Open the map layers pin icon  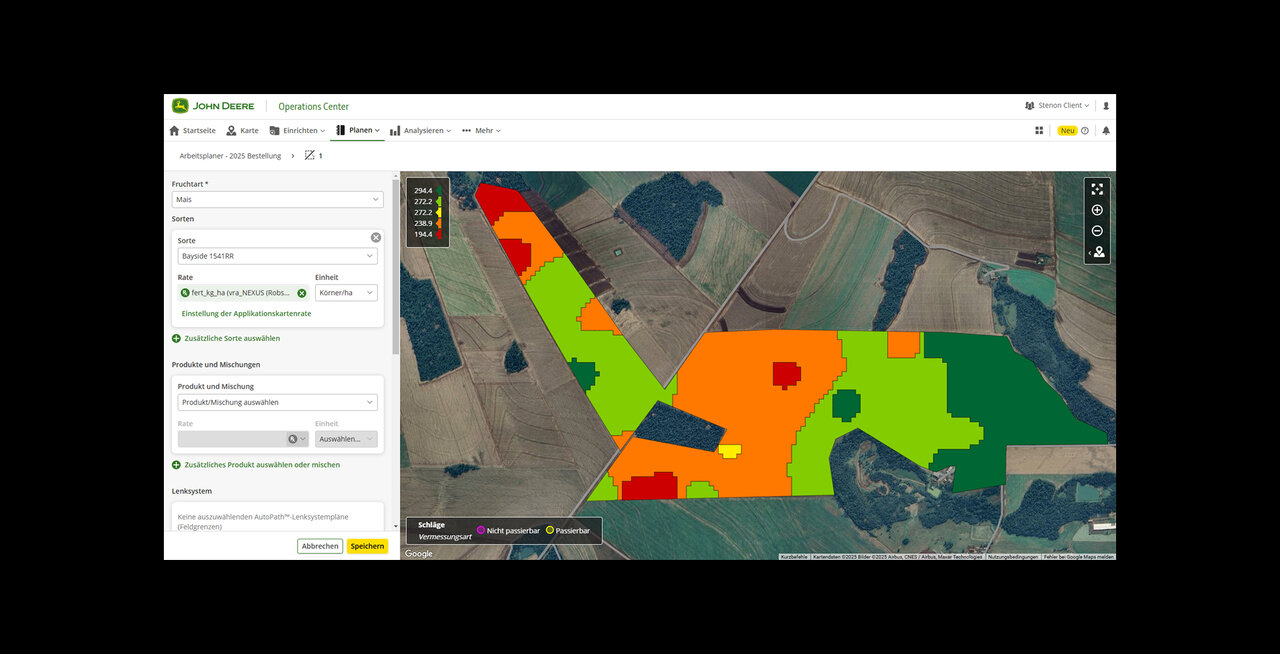pyautogui.click(x=1099, y=252)
